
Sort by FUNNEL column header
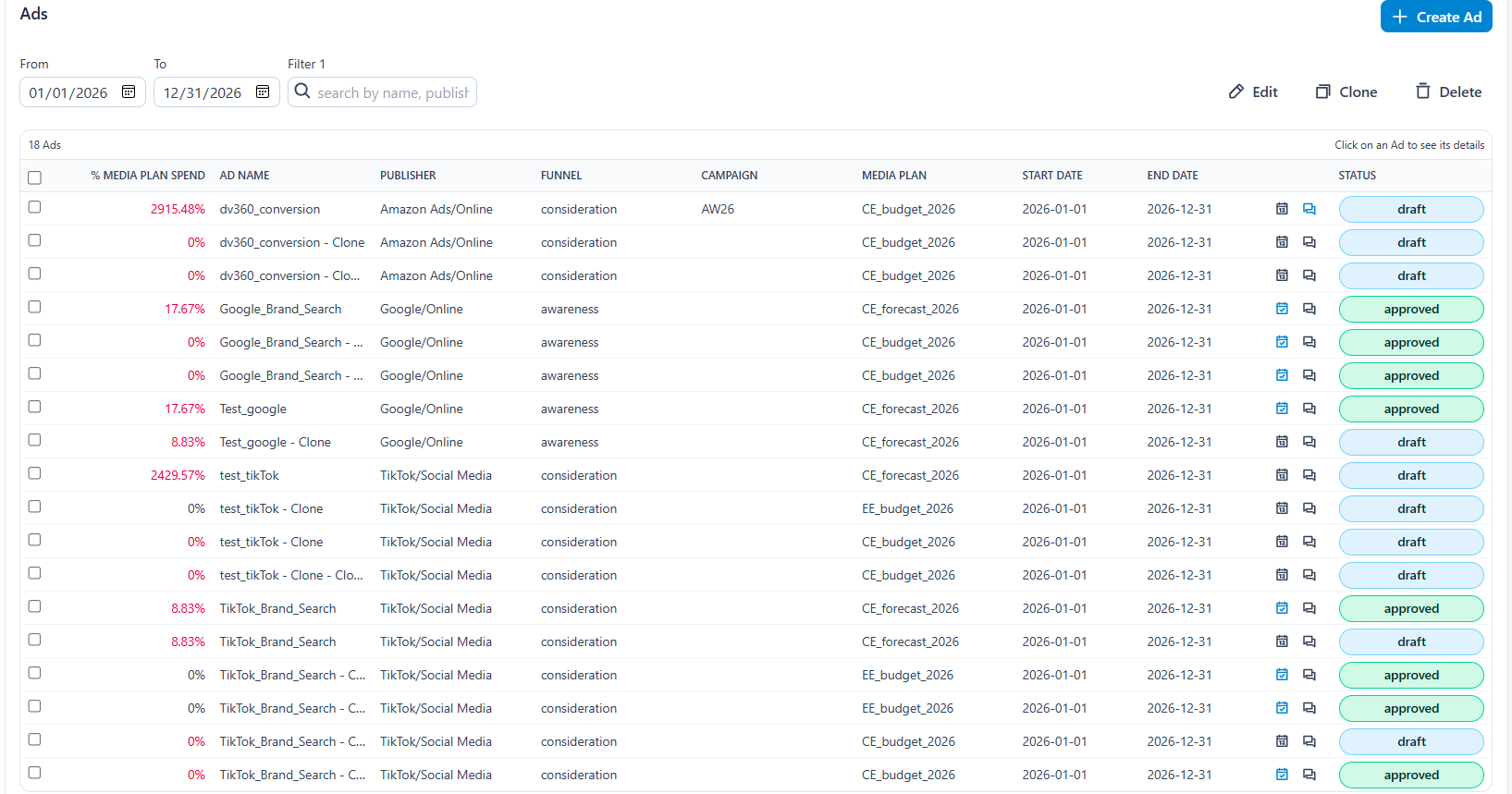[561, 176]
